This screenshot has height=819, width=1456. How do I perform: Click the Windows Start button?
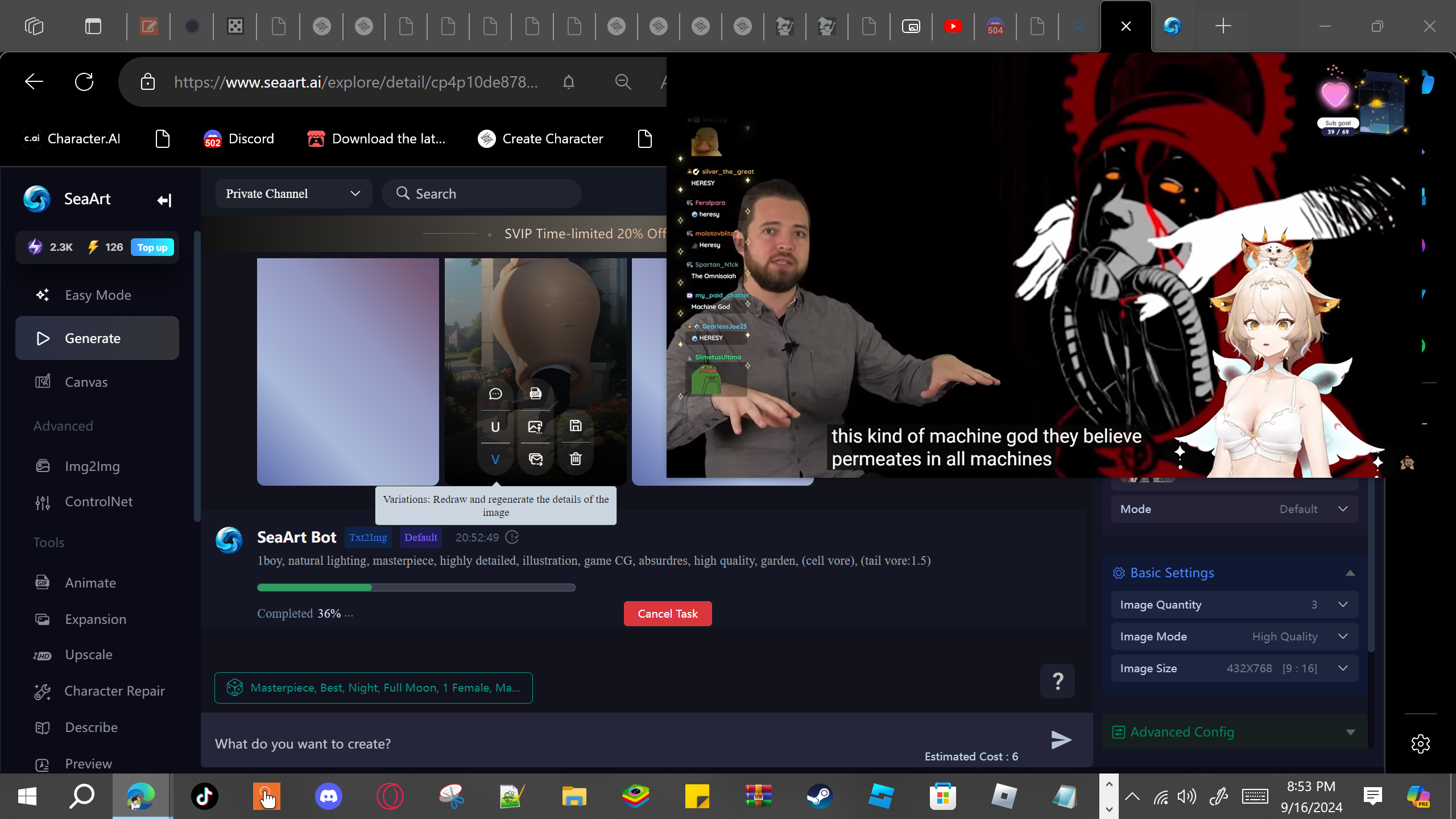[27, 796]
